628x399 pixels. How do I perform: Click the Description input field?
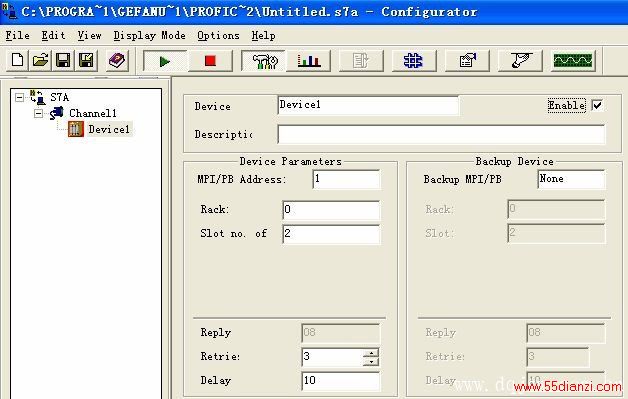coord(441,134)
